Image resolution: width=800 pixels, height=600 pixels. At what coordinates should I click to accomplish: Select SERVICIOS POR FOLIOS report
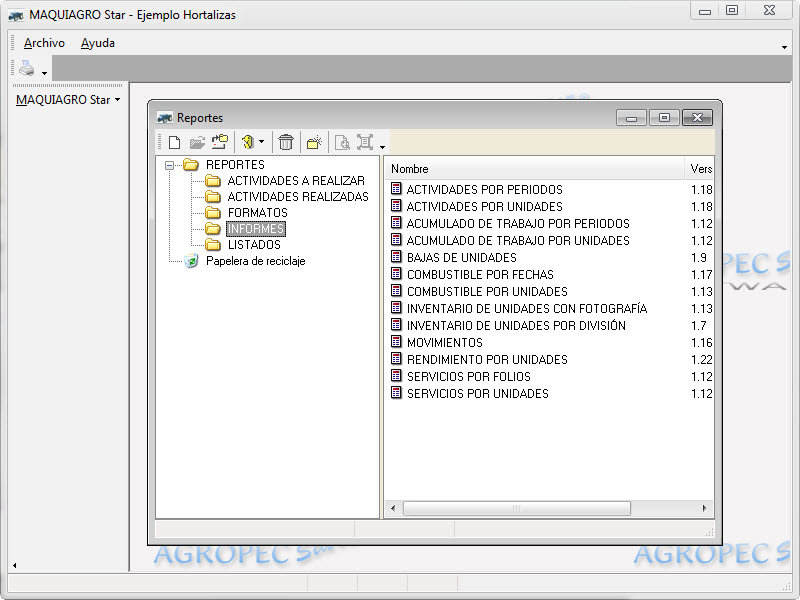[469, 377]
